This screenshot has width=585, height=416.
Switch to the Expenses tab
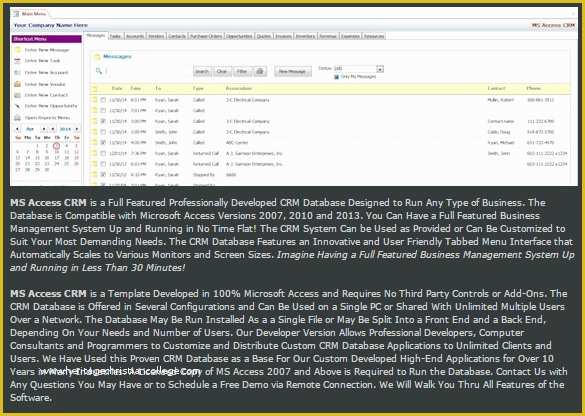[x=350, y=36]
